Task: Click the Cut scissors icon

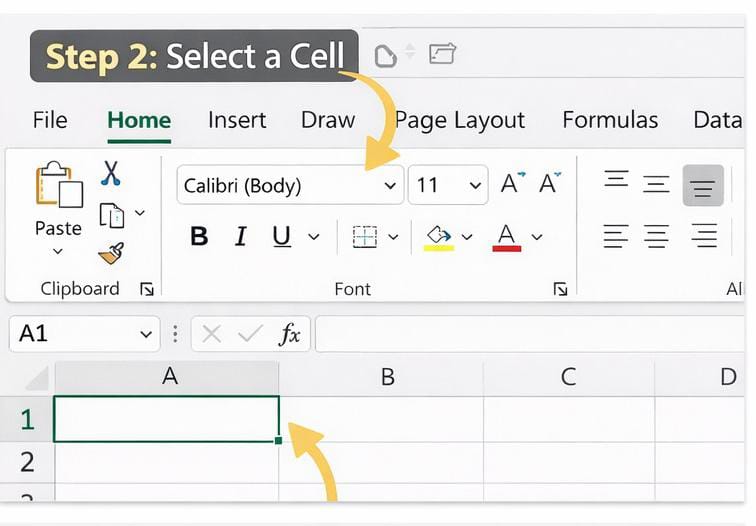Action: [x=110, y=173]
